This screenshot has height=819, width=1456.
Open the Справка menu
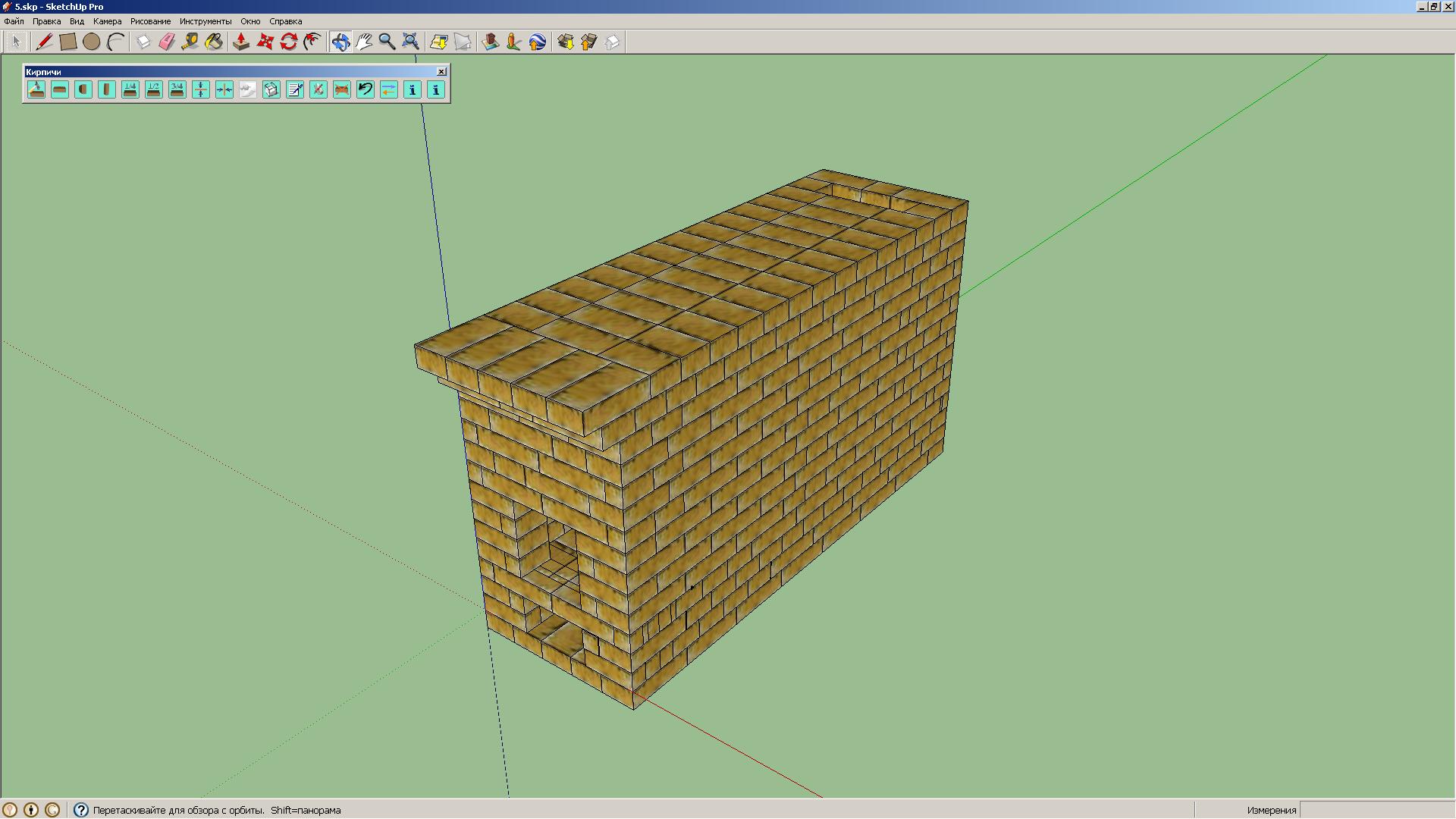[x=285, y=21]
